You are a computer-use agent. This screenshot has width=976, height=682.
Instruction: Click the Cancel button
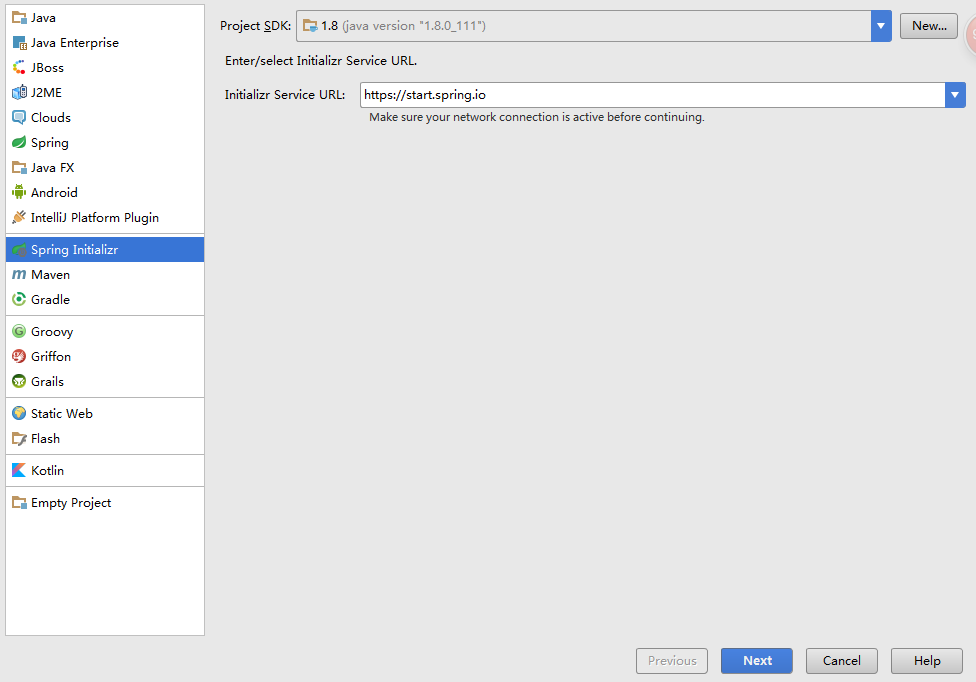tap(842, 661)
